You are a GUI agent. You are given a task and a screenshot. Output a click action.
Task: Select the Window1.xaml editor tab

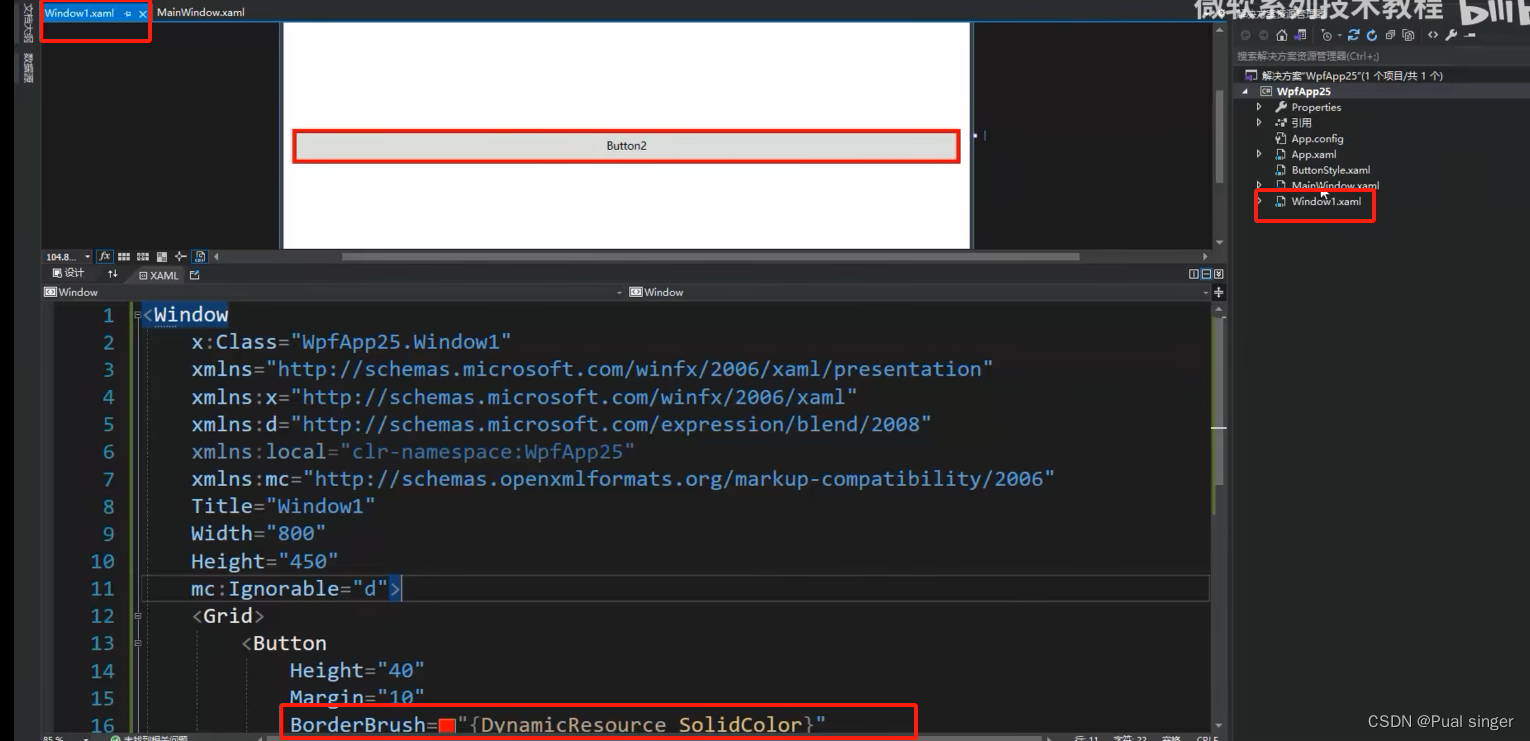(79, 13)
